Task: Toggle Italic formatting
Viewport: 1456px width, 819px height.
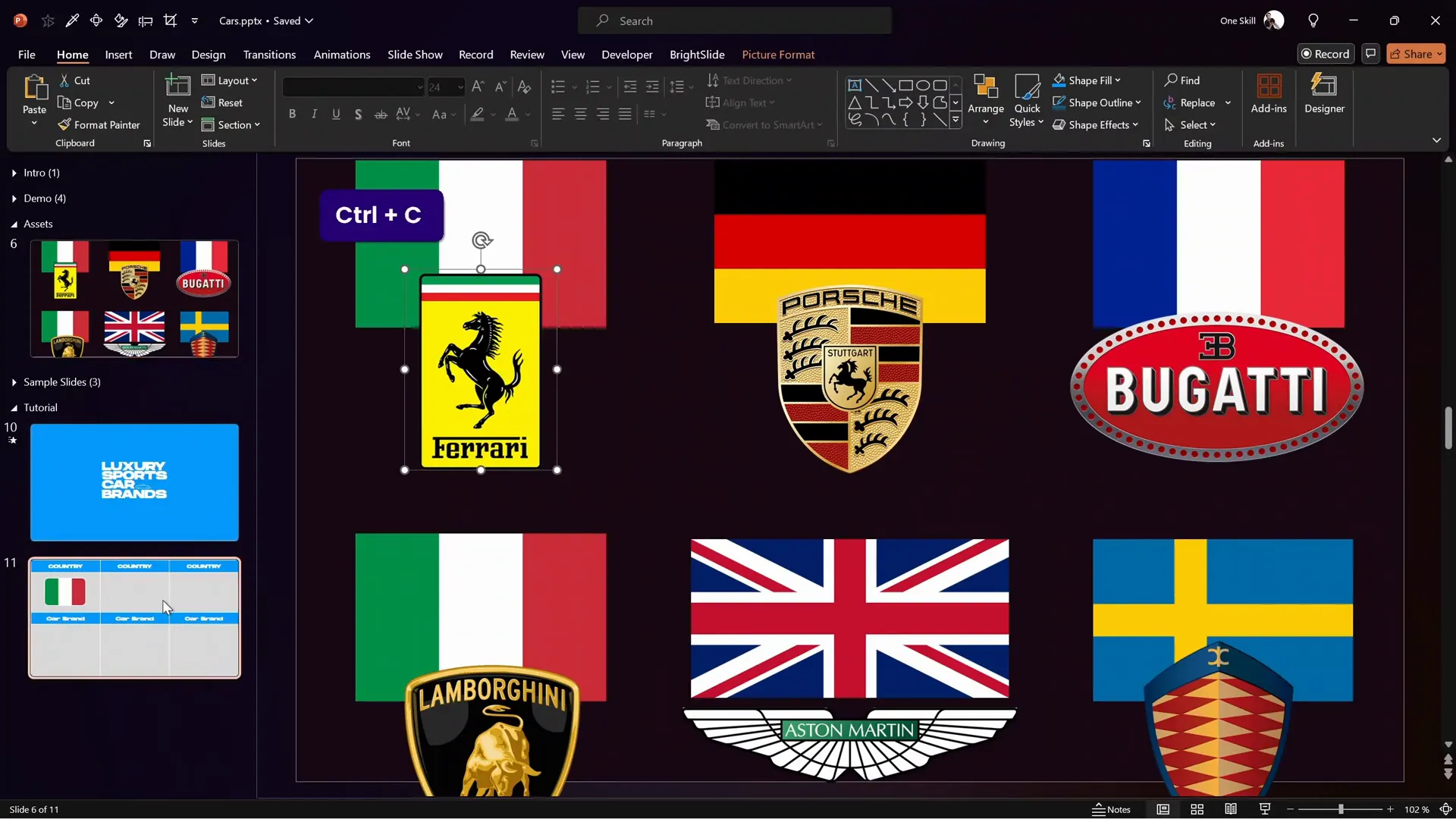Action: point(314,114)
